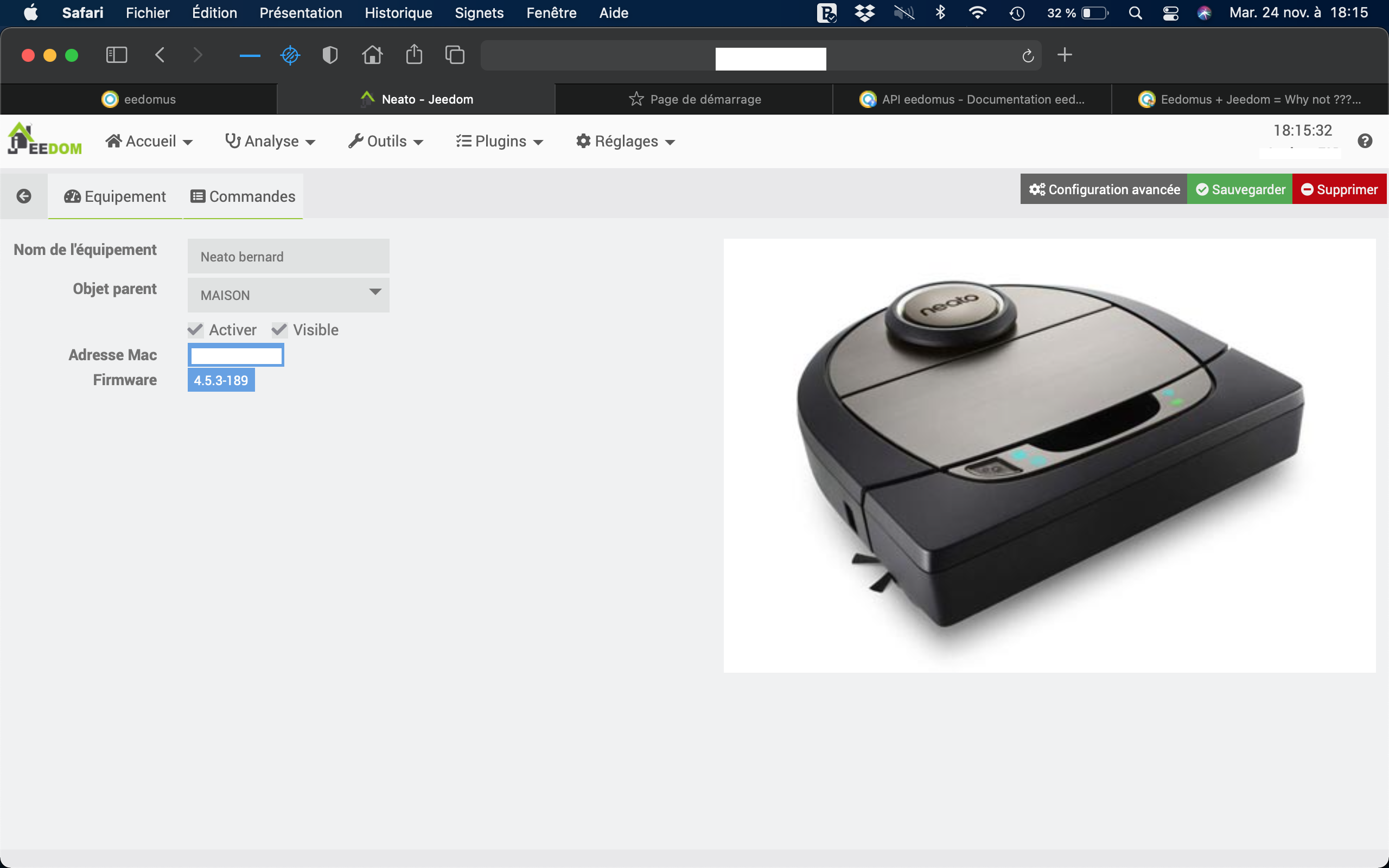Click the Neato robot vacuum image

point(1049,455)
